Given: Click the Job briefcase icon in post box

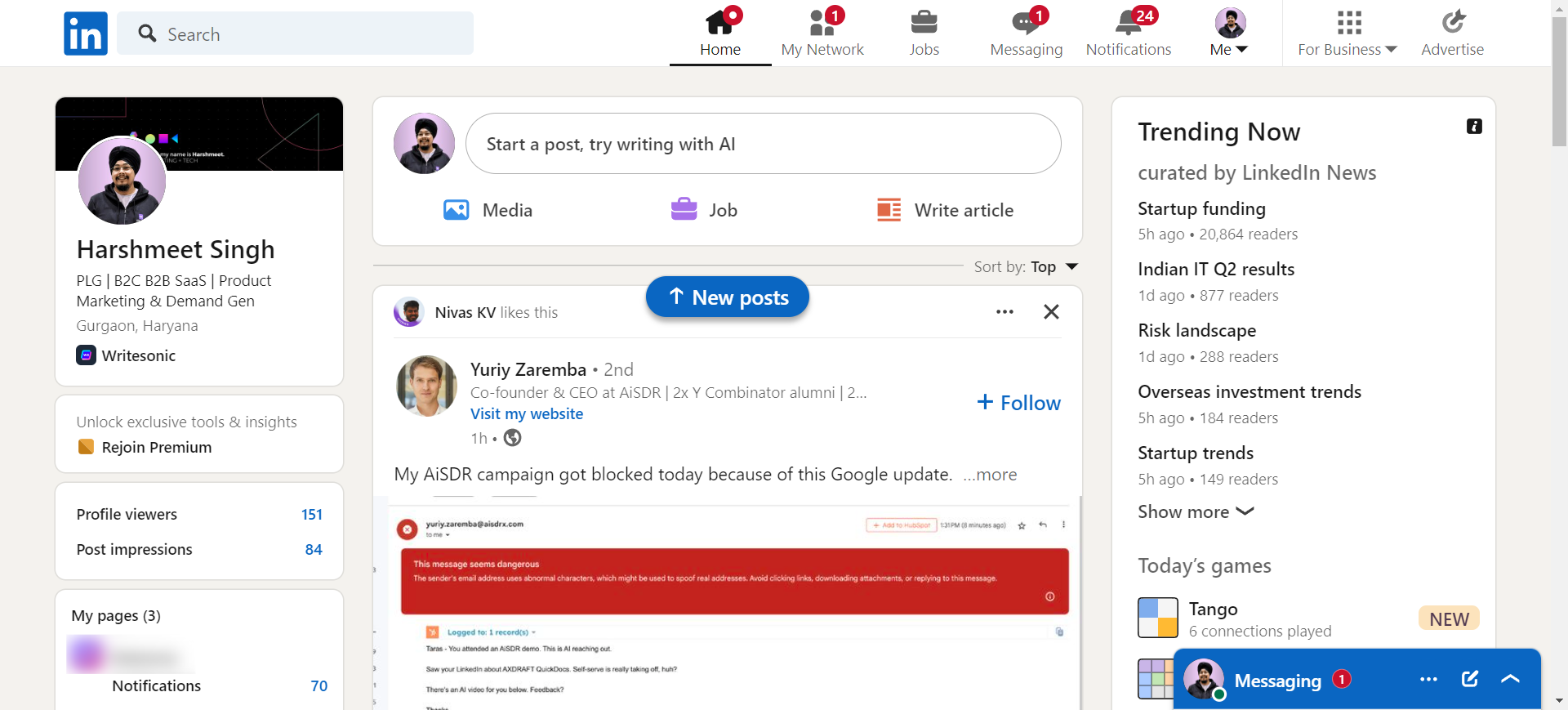Looking at the screenshot, I should click(x=684, y=210).
